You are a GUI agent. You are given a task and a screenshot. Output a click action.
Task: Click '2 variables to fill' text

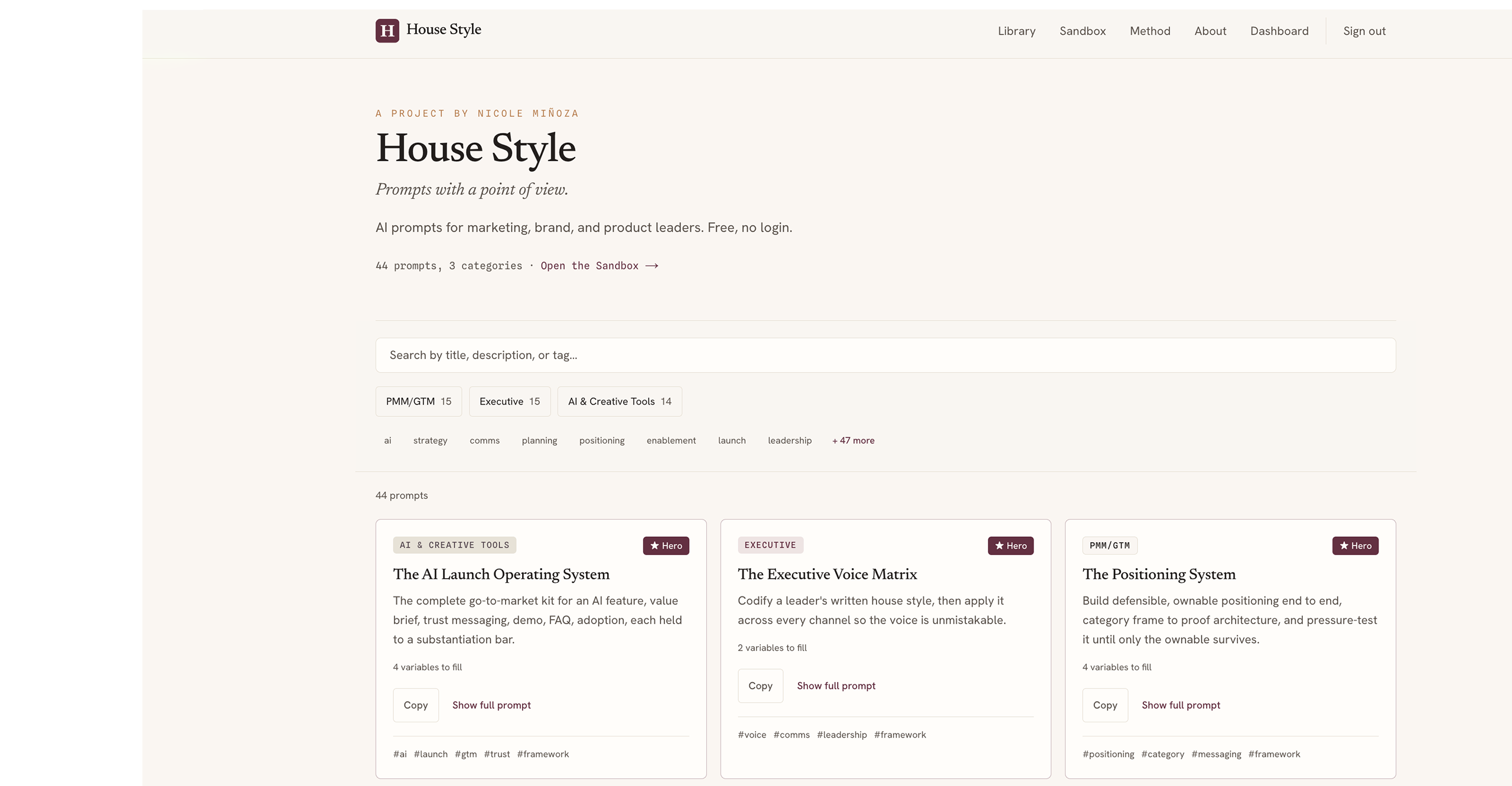(772, 648)
